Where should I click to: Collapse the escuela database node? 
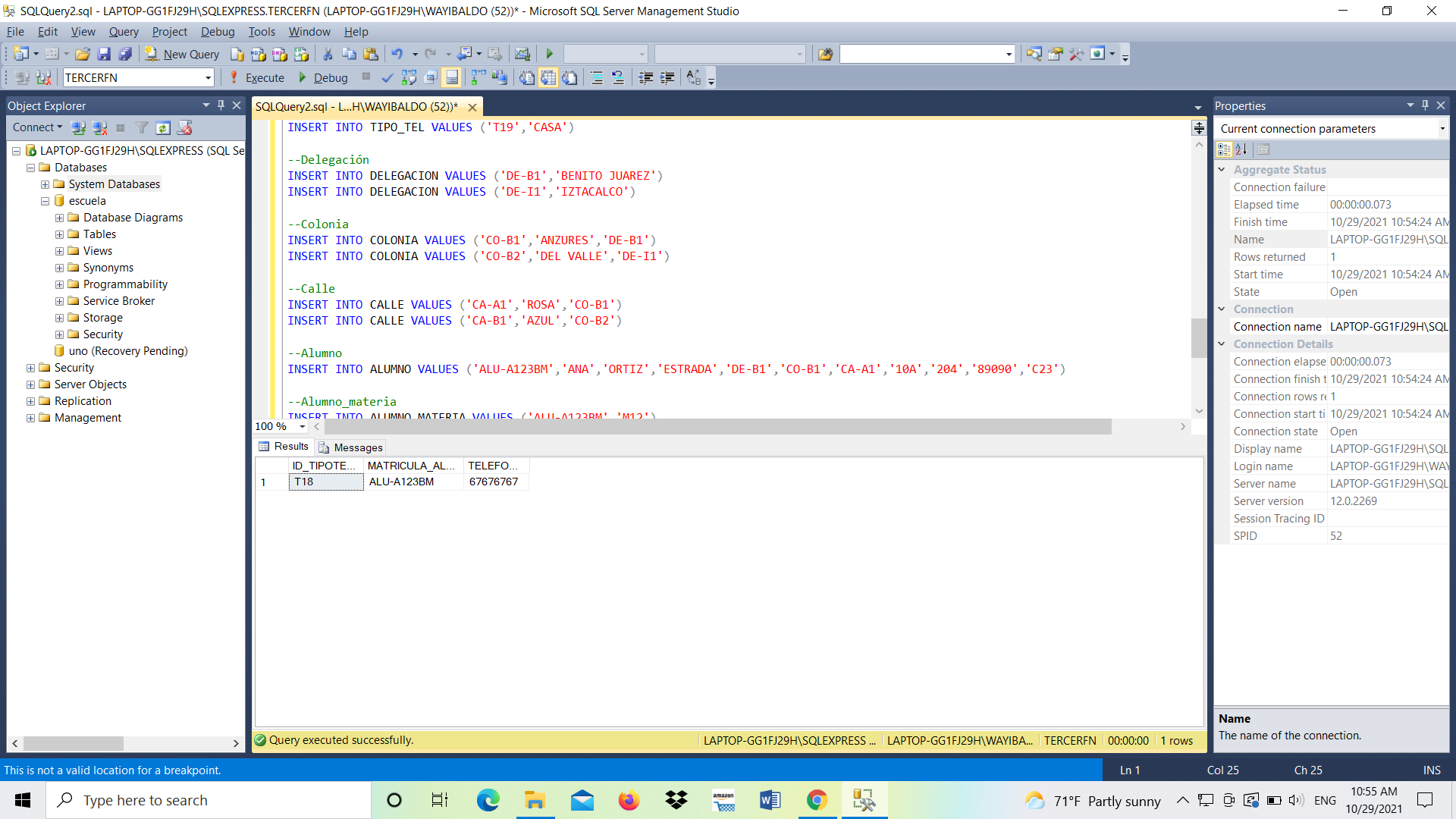(x=45, y=201)
